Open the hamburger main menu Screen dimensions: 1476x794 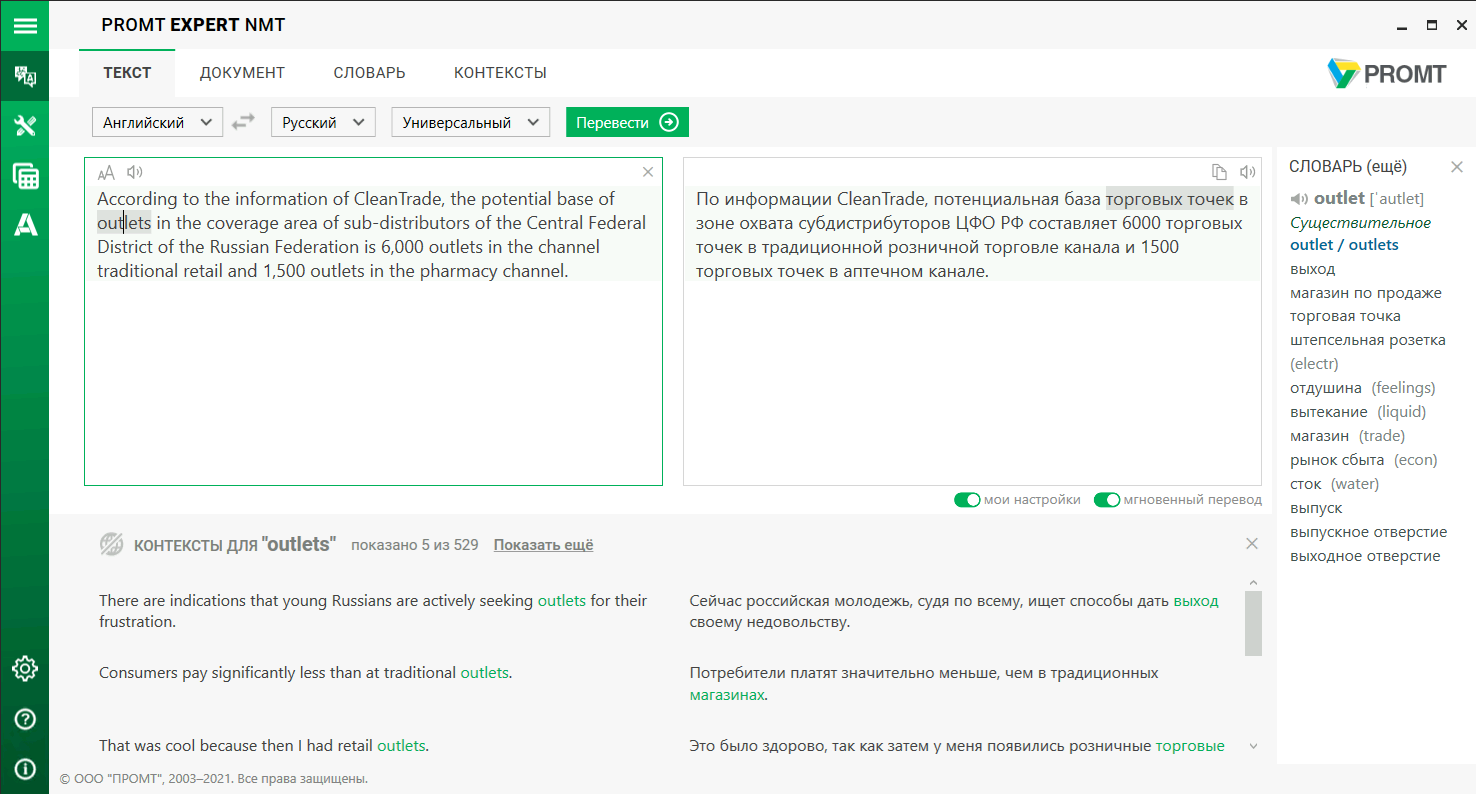click(x=24, y=25)
